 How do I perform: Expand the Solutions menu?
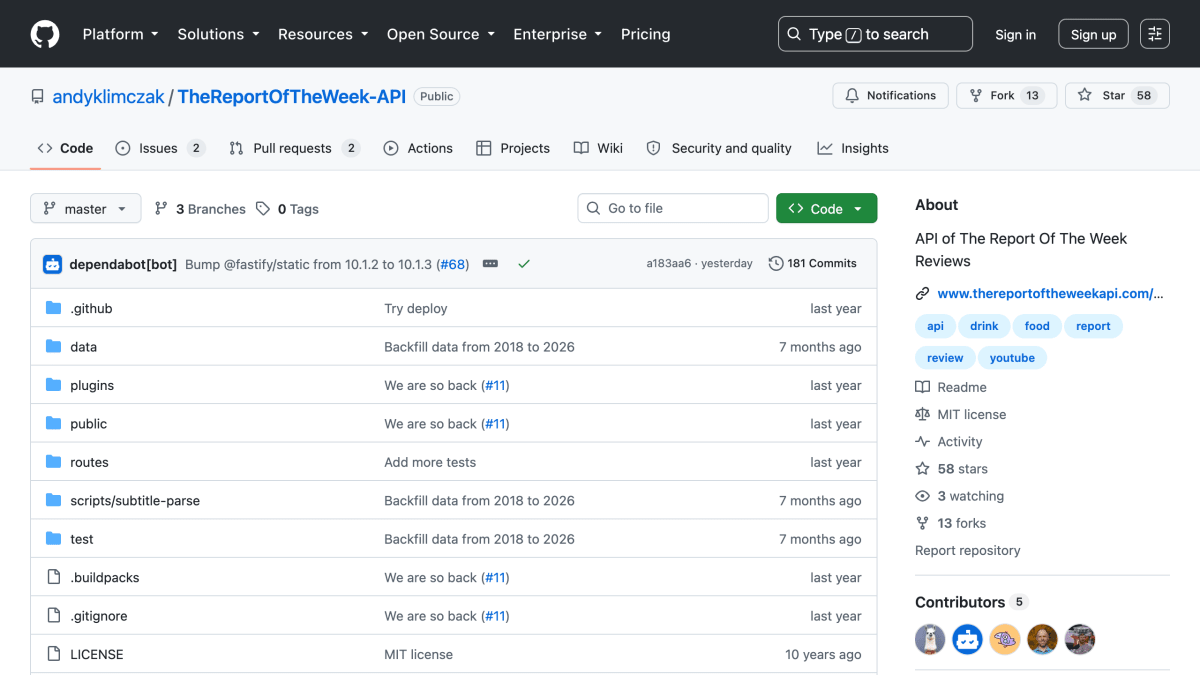pyautogui.click(x=219, y=34)
